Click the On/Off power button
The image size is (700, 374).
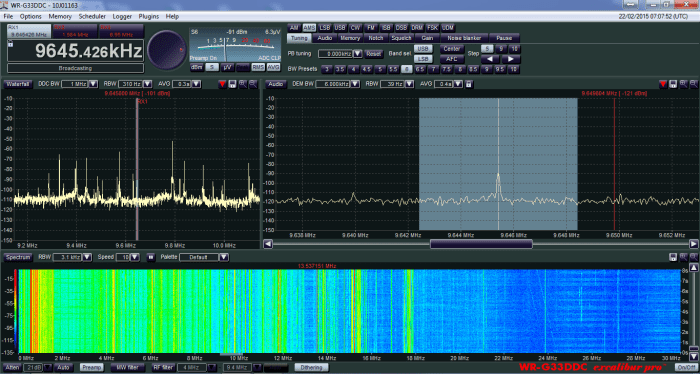point(686,367)
